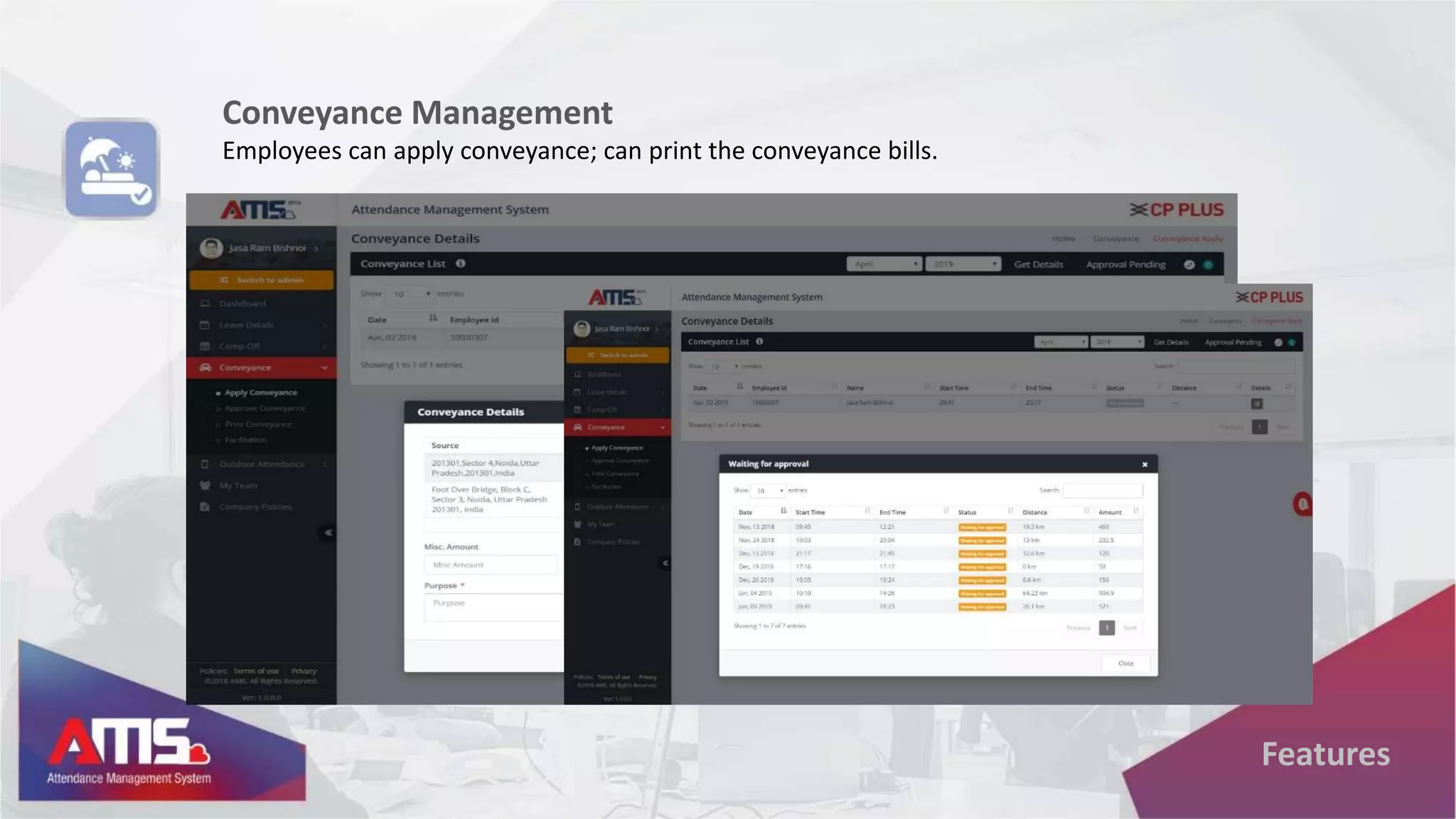Click Get Details in rear window header bar

tap(1039, 264)
